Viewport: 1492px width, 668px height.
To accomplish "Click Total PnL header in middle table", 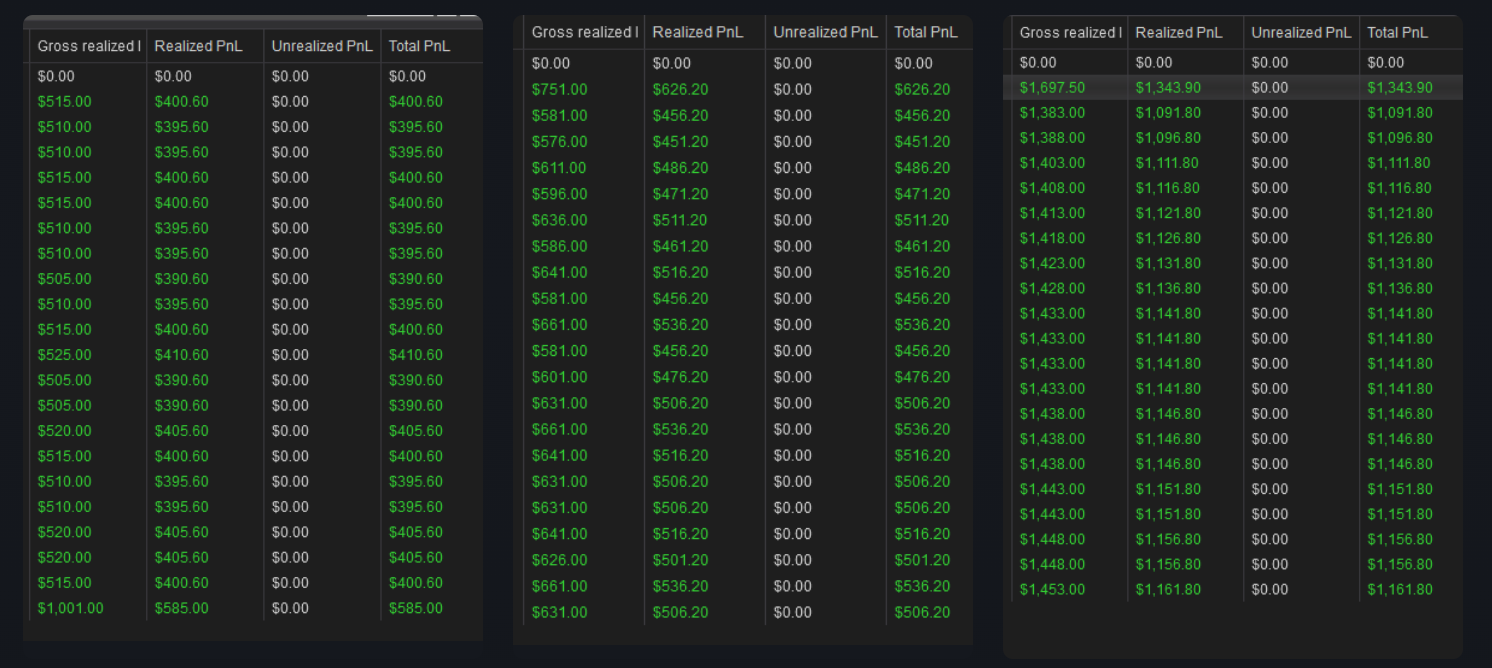I will pyautogui.click(x=925, y=32).
